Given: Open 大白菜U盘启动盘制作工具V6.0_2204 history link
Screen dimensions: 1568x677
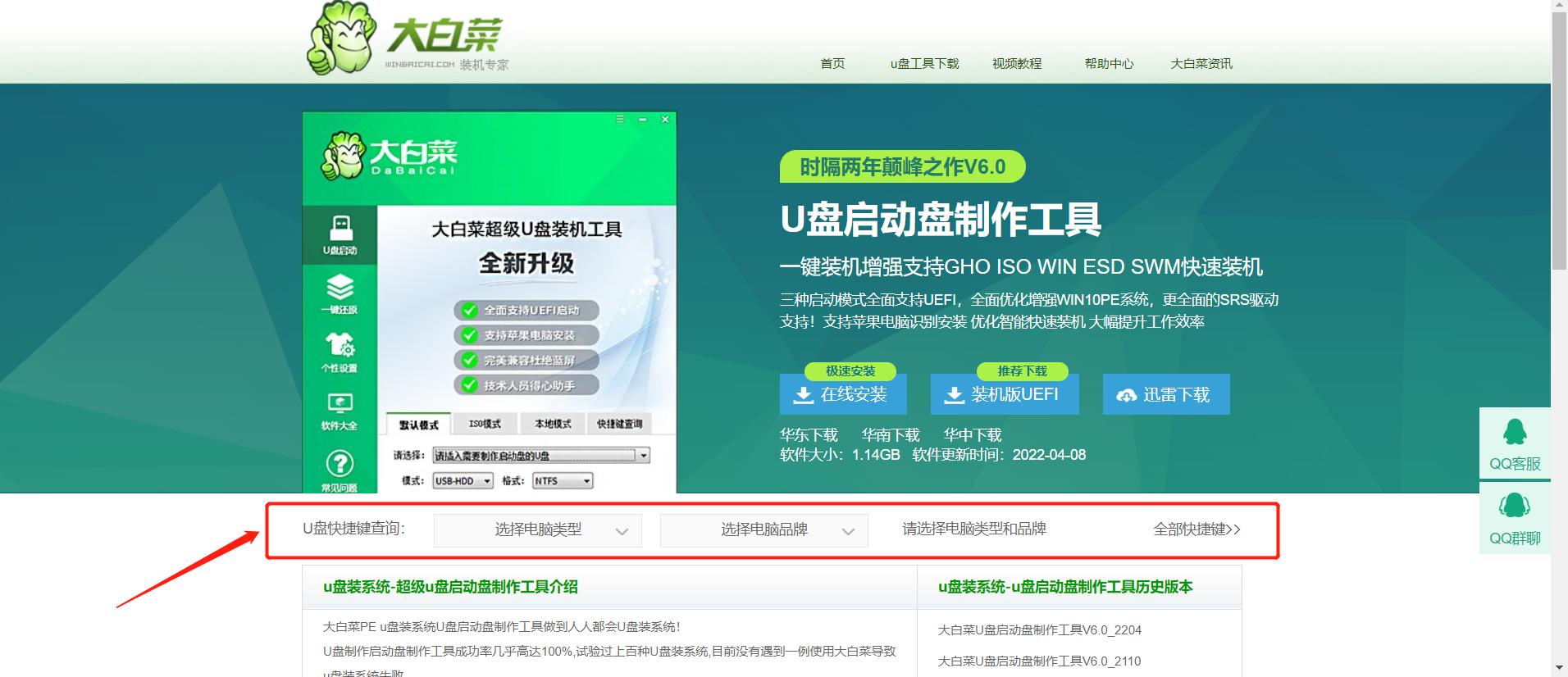Looking at the screenshot, I should click(x=1040, y=630).
